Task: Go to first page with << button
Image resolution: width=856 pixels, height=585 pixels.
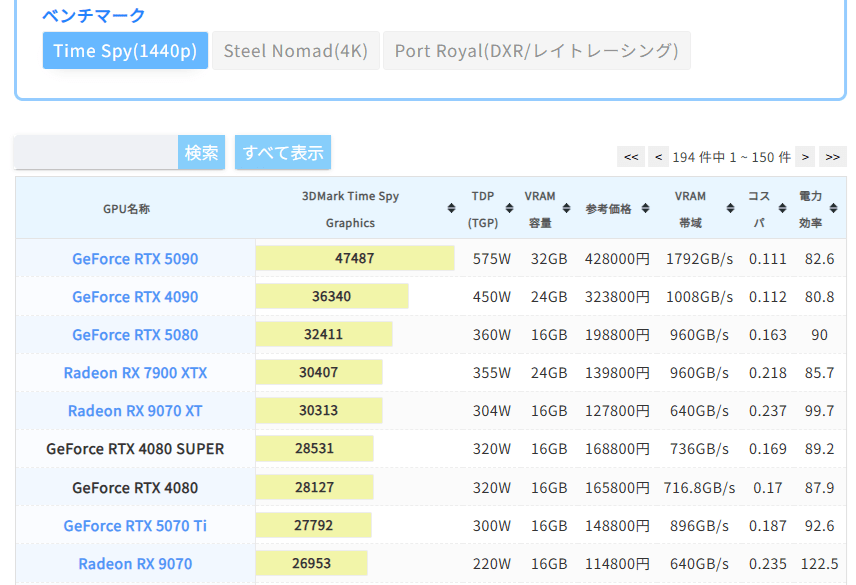Action: click(x=631, y=157)
